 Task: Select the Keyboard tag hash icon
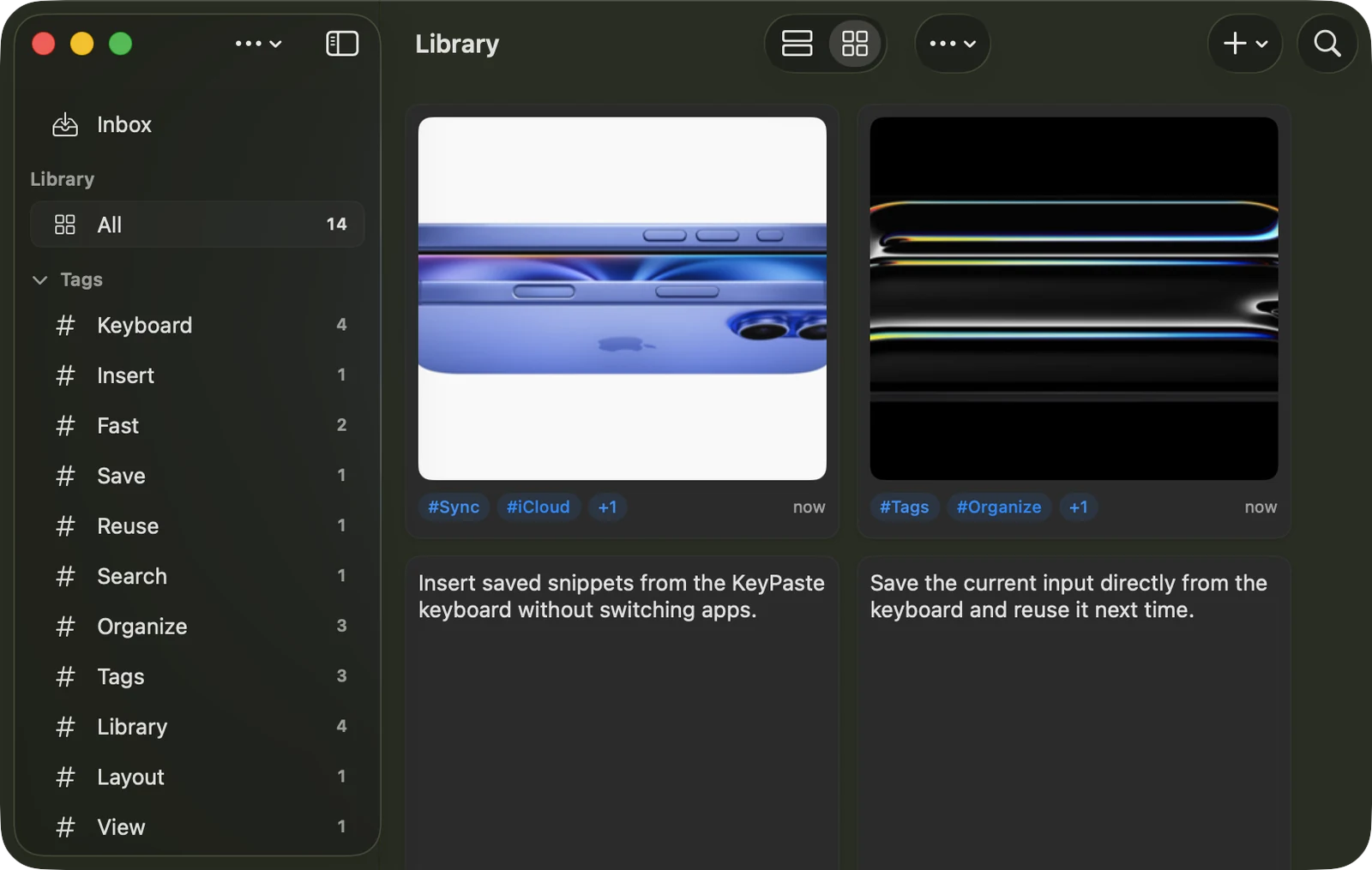(x=65, y=326)
